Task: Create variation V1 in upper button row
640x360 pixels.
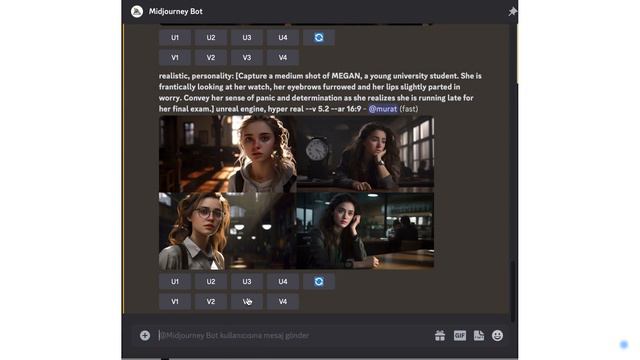Action: pyautogui.click(x=175, y=58)
